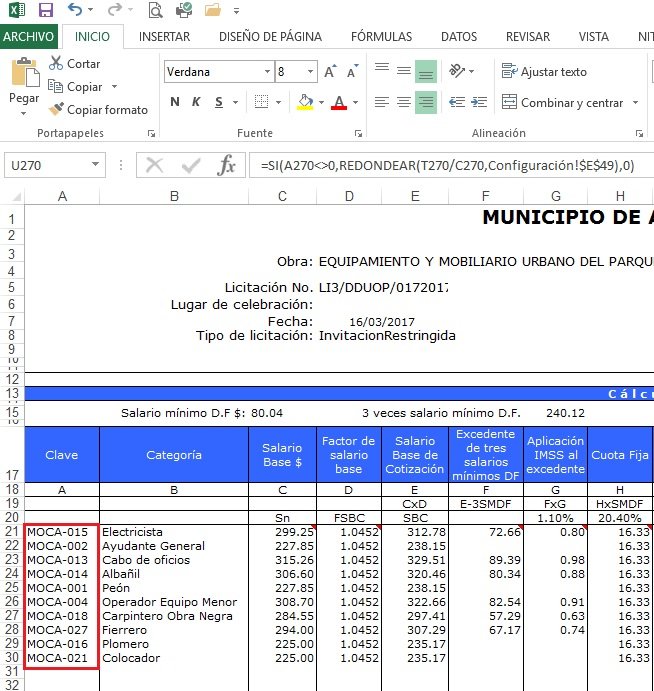Click the Cortar scissors icon
This screenshot has height=691, width=654.
pos(56,63)
